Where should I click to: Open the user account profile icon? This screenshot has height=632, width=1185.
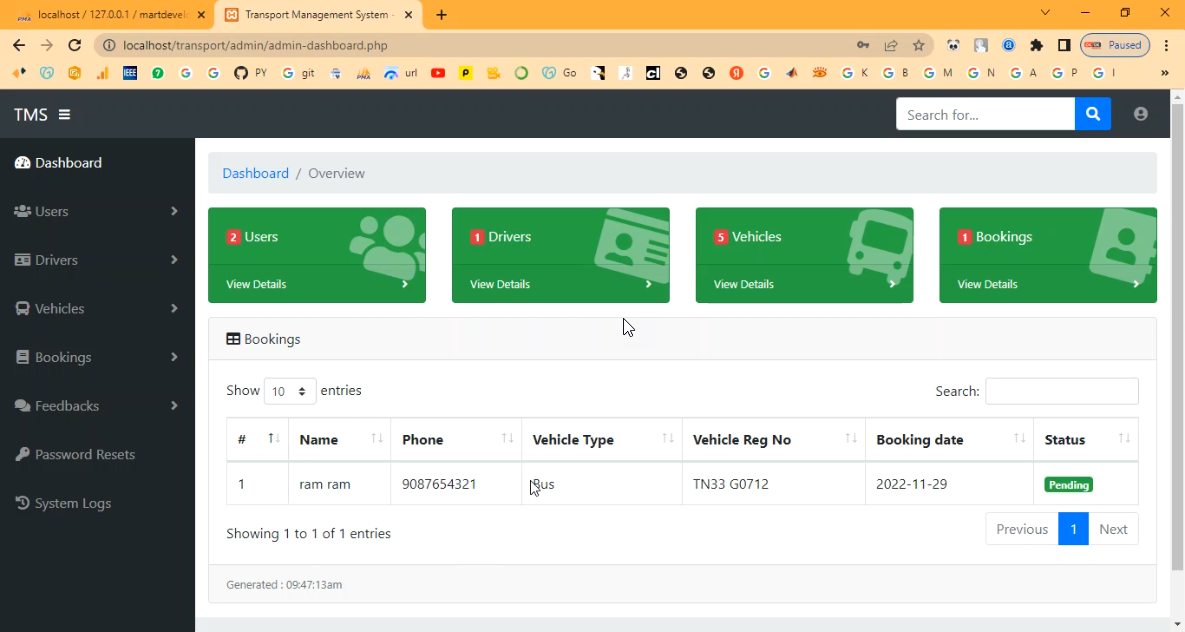[1140, 114]
